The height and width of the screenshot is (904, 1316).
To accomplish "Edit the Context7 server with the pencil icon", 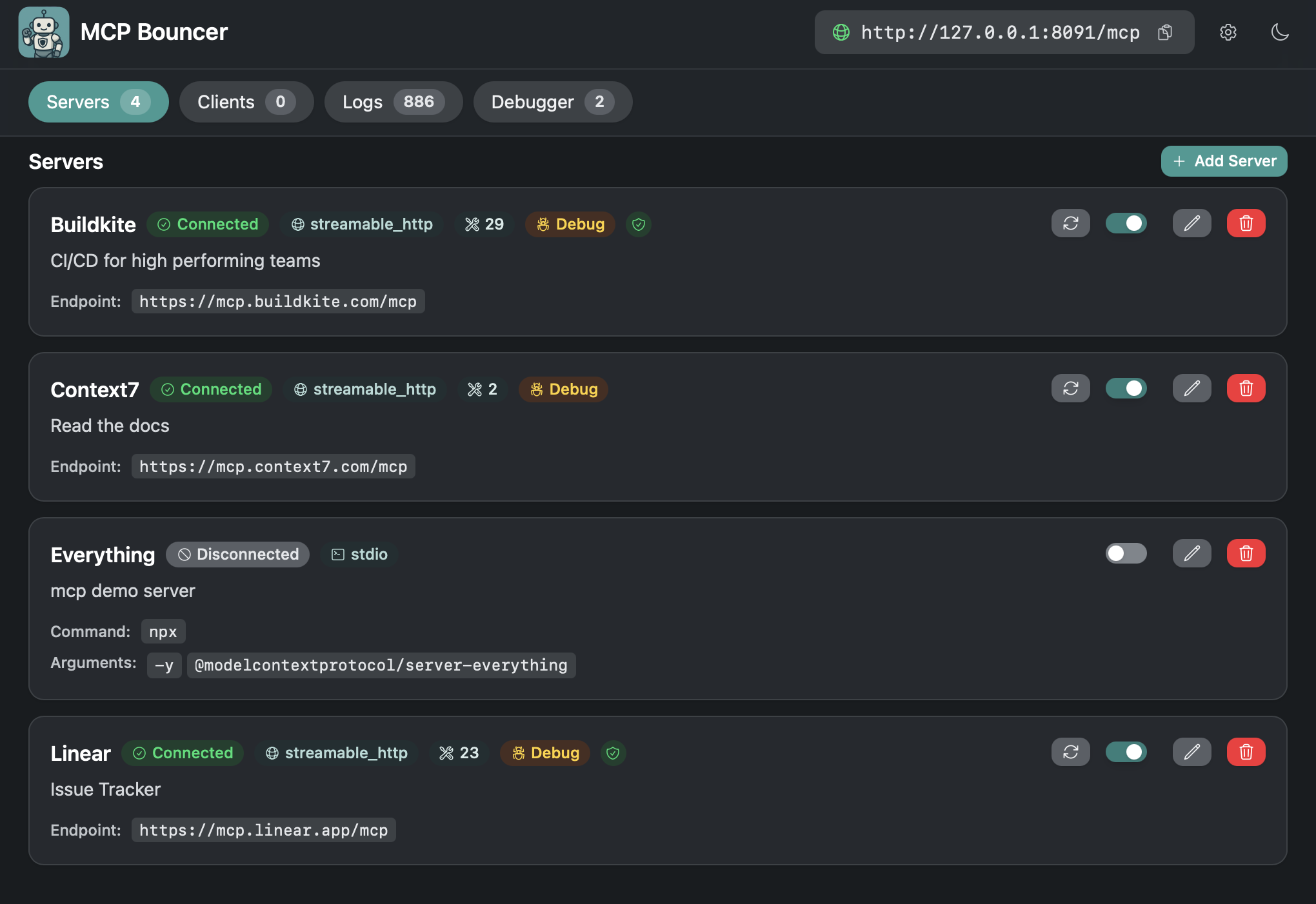I will coord(1191,388).
